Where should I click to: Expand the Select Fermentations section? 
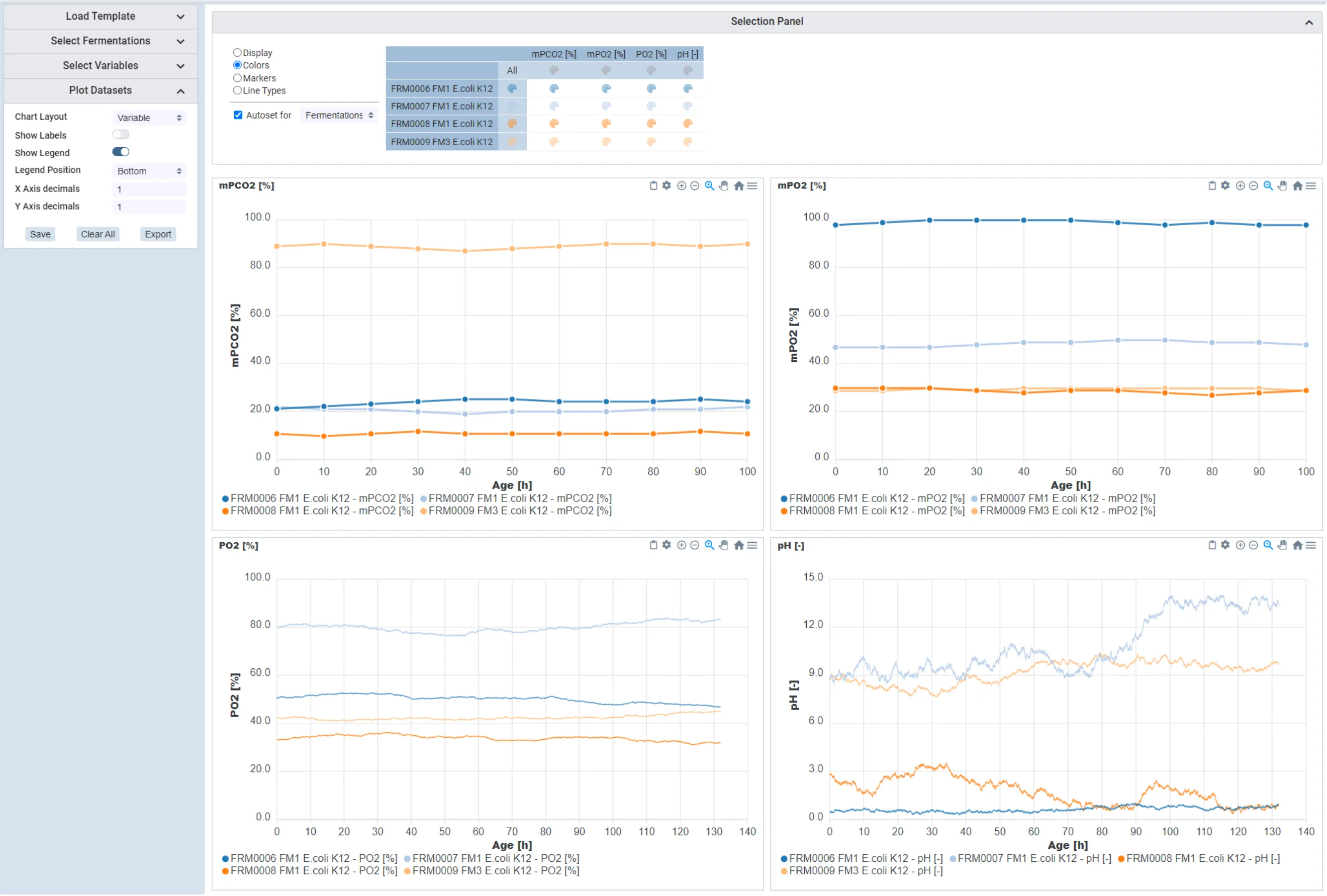(x=101, y=41)
